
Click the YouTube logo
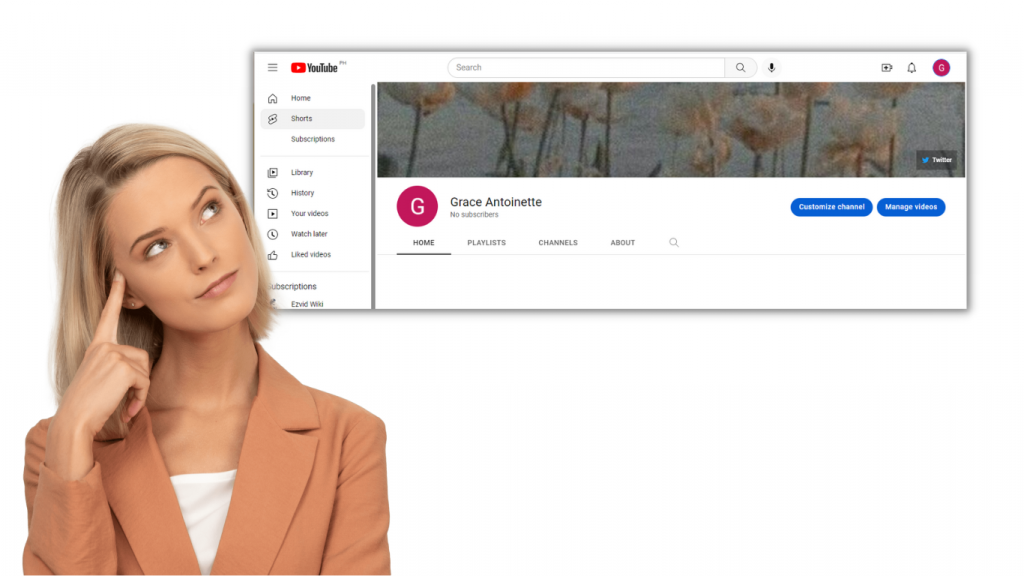(315, 67)
